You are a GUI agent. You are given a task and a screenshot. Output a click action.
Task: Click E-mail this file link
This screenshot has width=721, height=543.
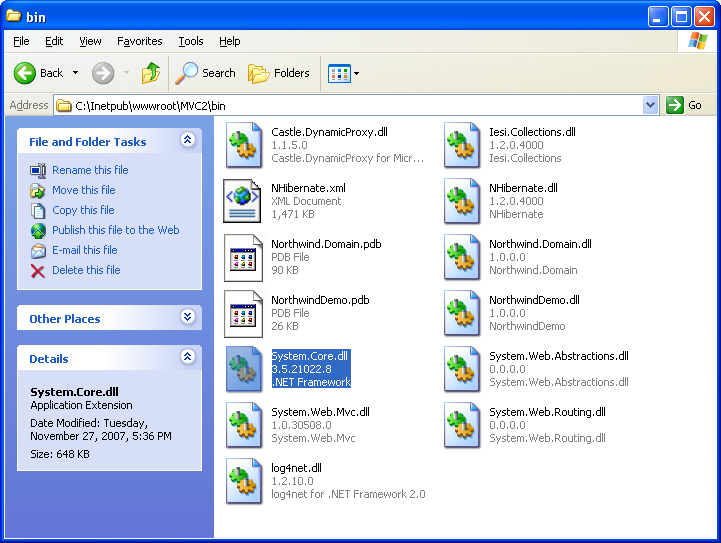point(85,250)
